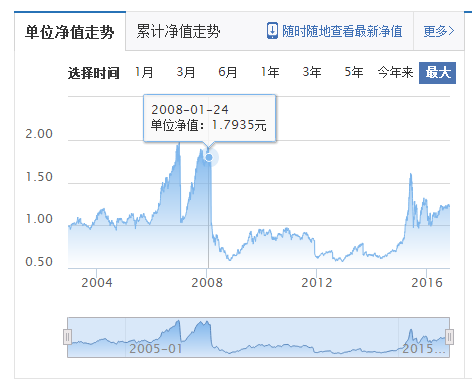The width and height of the screenshot is (472, 385).
Task: Click the 更多 link
Action: click(435, 31)
